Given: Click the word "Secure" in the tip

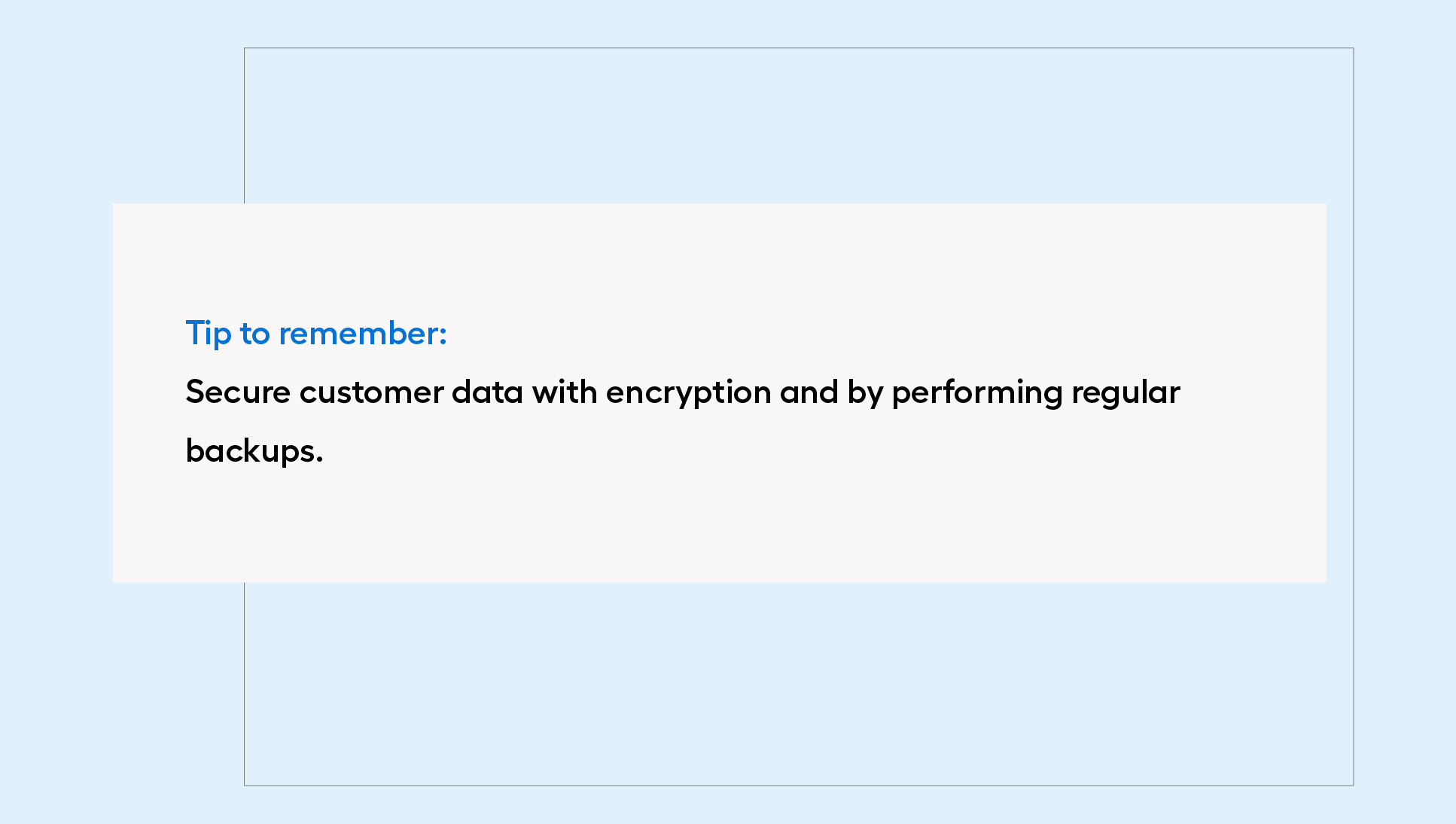Looking at the screenshot, I should click(x=238, y=392).
